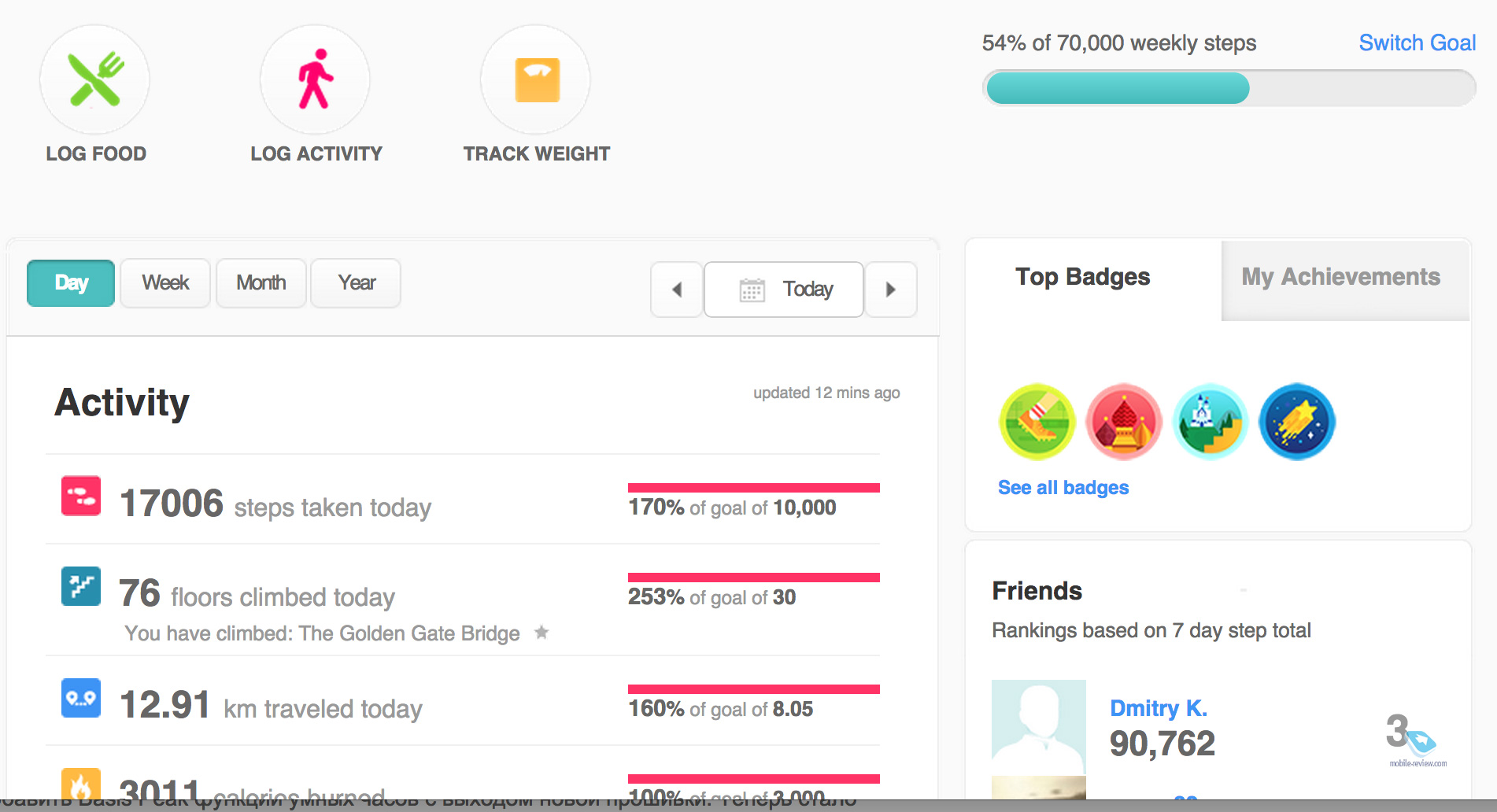Open the blue shooting star badge

(1297, 422)
